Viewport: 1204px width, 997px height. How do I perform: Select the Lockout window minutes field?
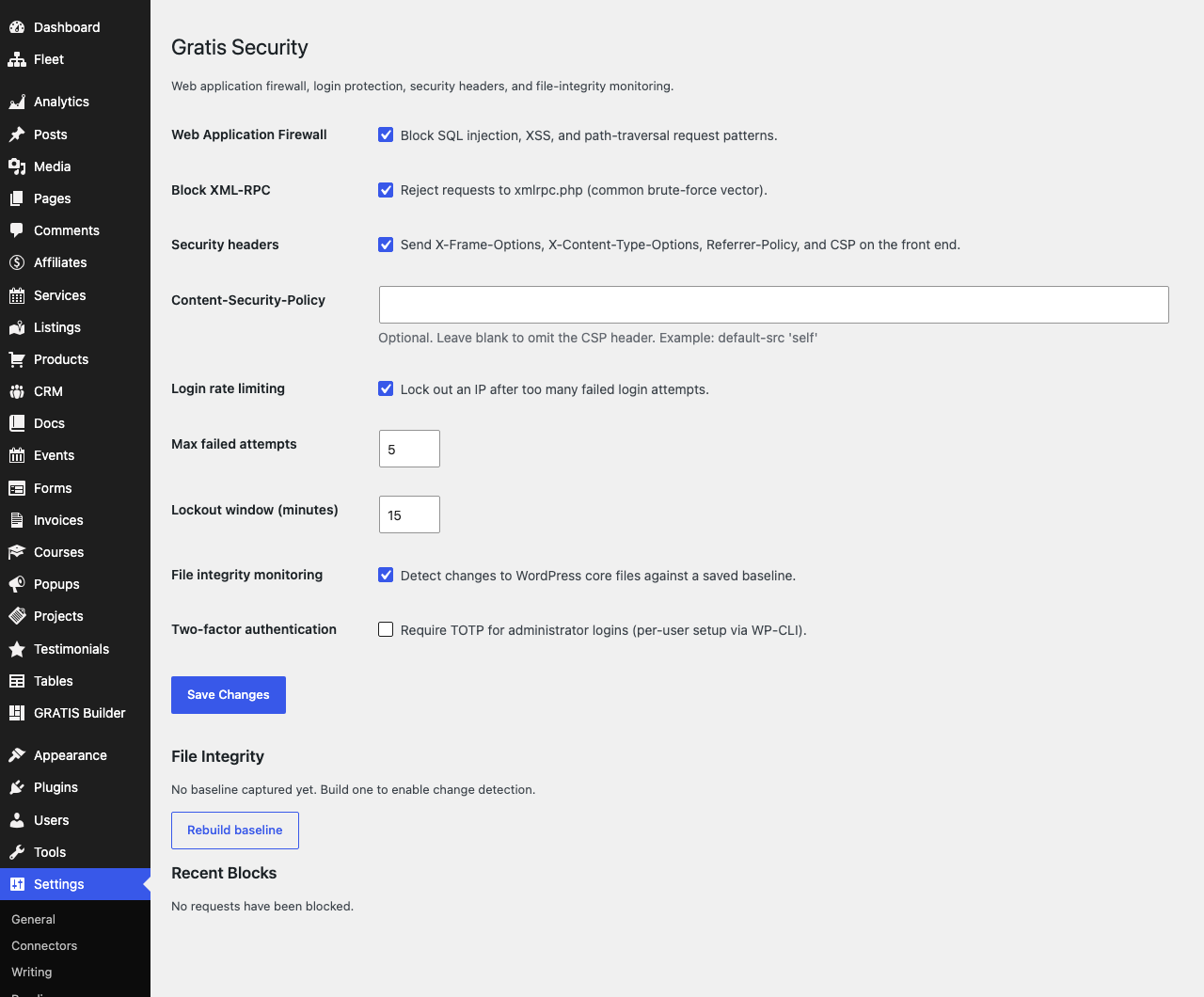point(409,514)
